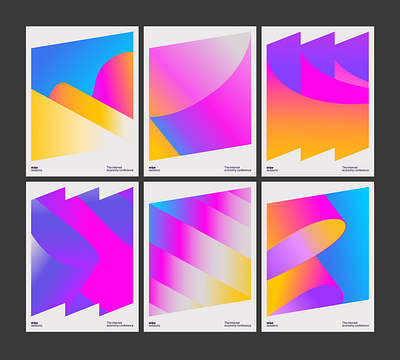Open the poster with blue sky and yellow triangle
Screen dimensions: 400x360
click(82, 101)
